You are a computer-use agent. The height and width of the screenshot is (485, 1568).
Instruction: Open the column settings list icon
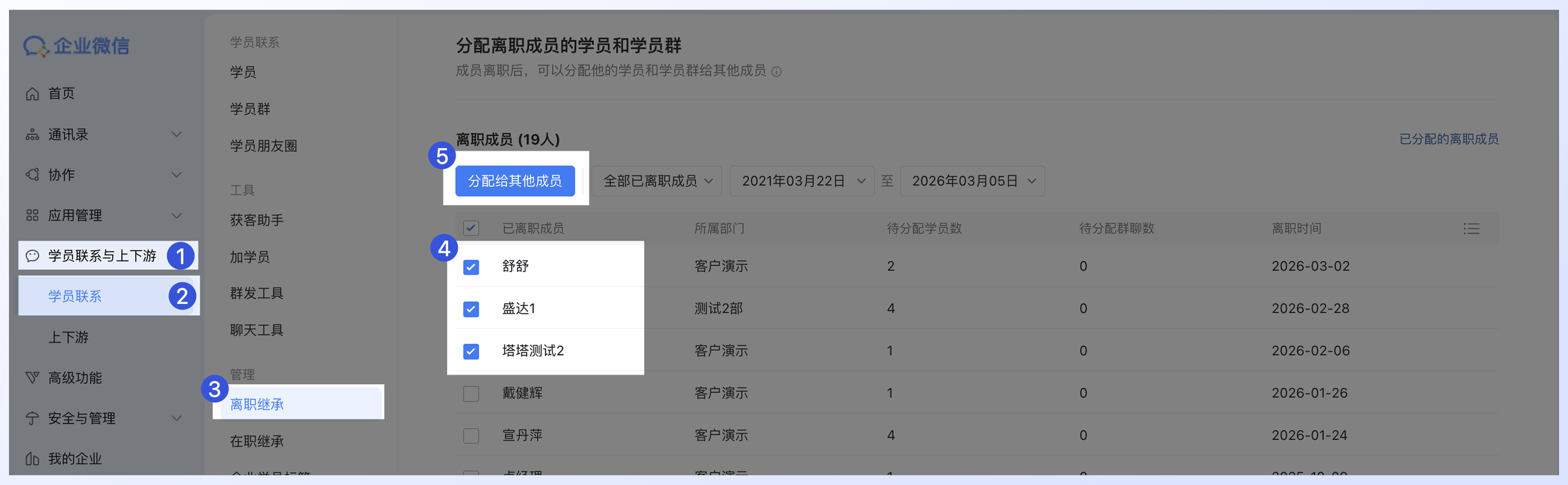point(1471,229)
